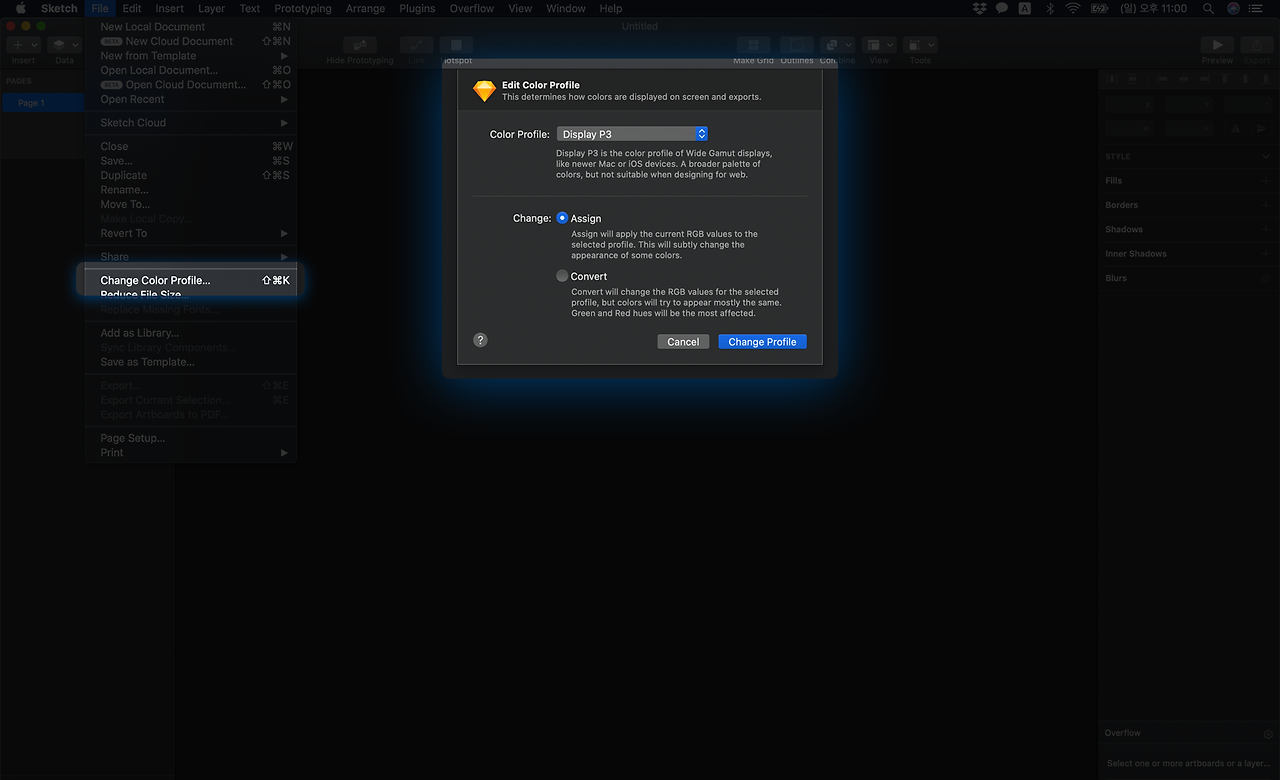Image resolution: width=1280 pixels, height=780 pixels.
Task: Open the Apple menu
Action: 20,8
